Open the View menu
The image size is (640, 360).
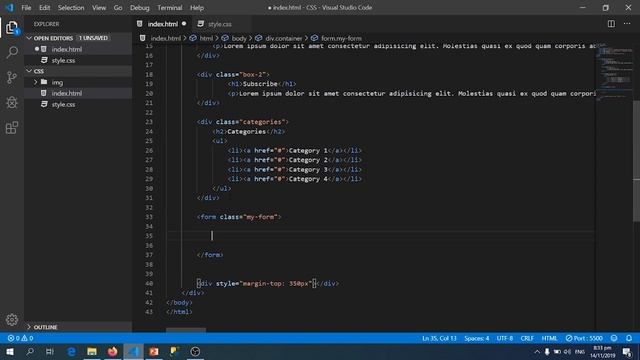99,7
